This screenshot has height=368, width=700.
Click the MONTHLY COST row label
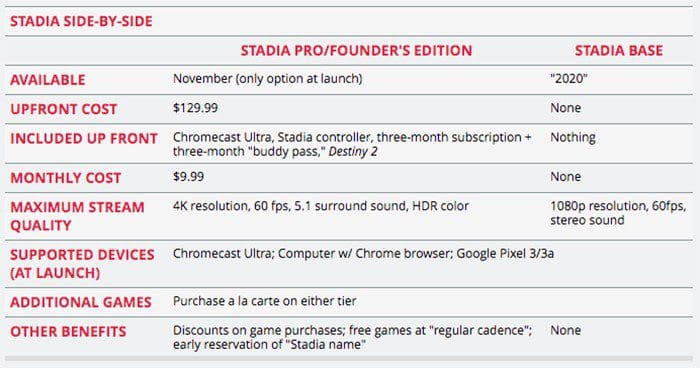click(66, 178)
